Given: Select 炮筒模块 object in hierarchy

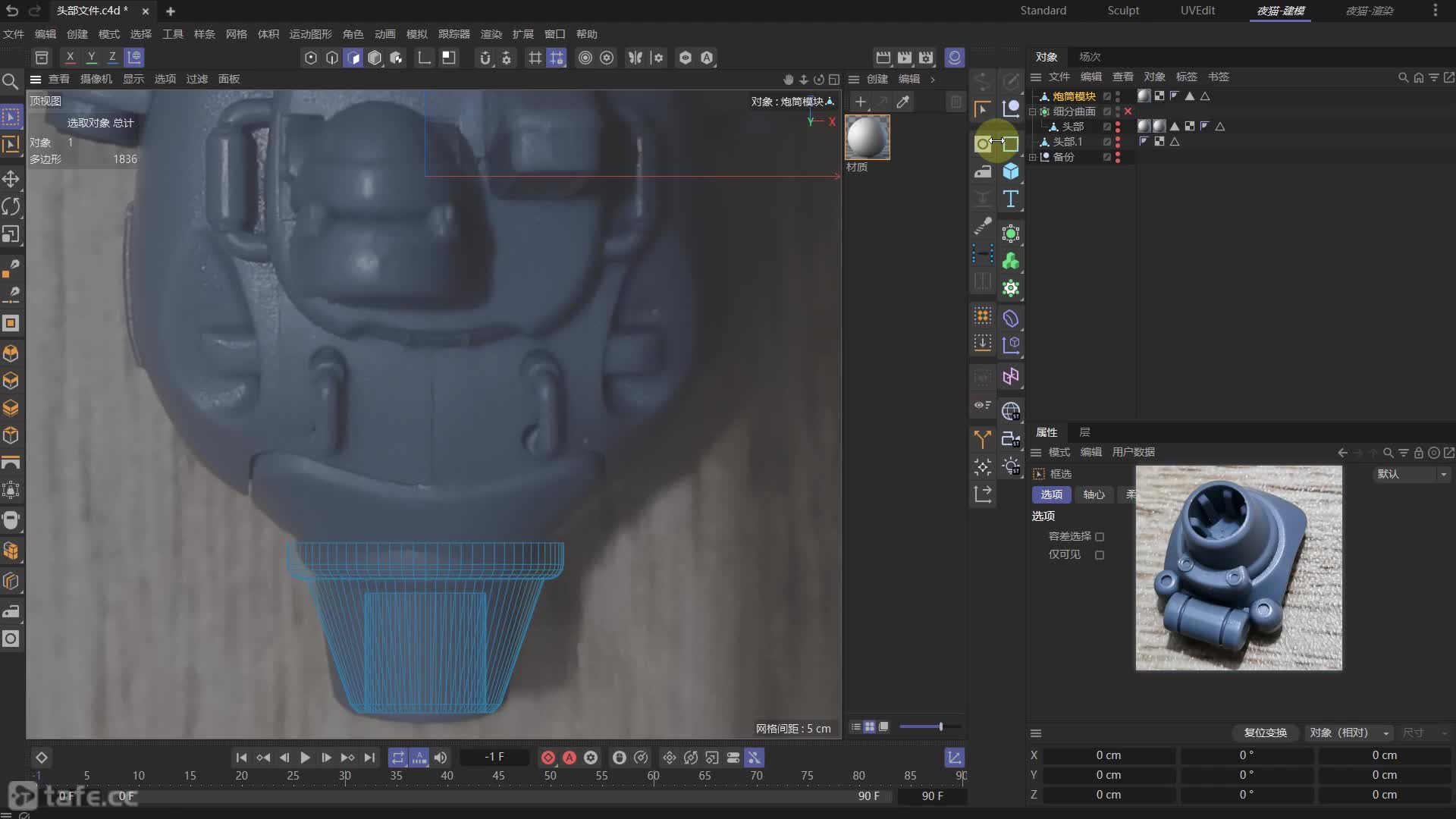Looking at the screenshot, I should pyautogui.click(x=1074, y=96).
